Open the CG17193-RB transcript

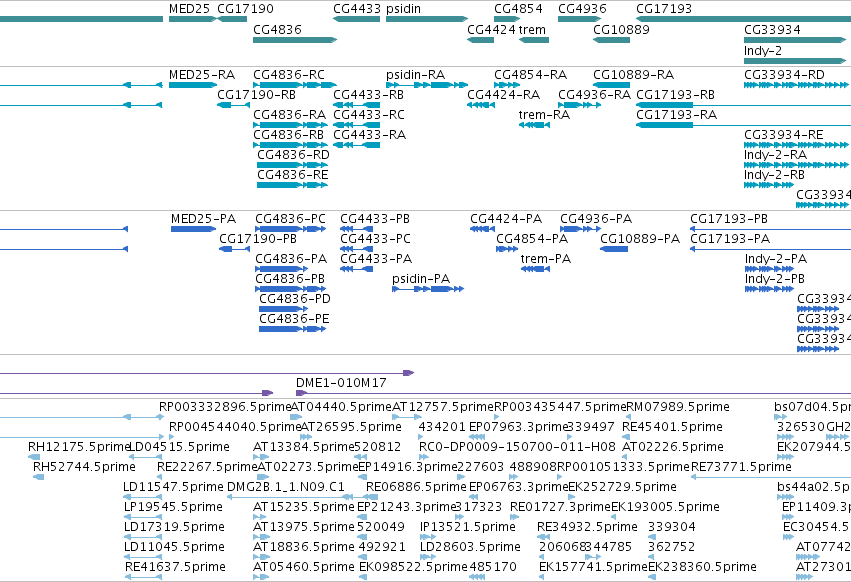[744, 105]
